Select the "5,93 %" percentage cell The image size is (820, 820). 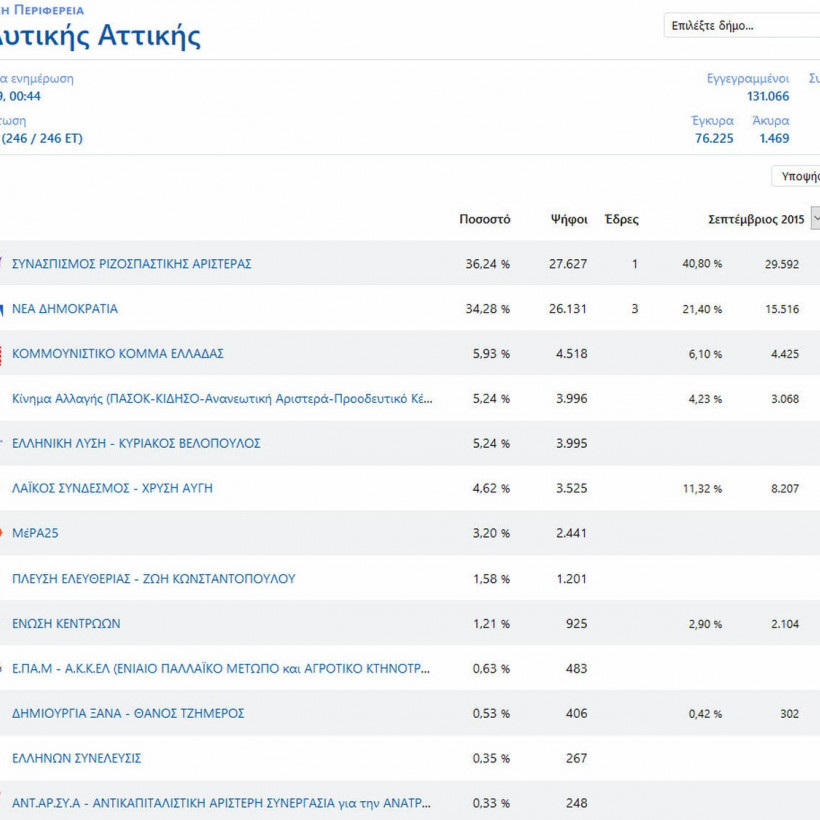point(491,354)
